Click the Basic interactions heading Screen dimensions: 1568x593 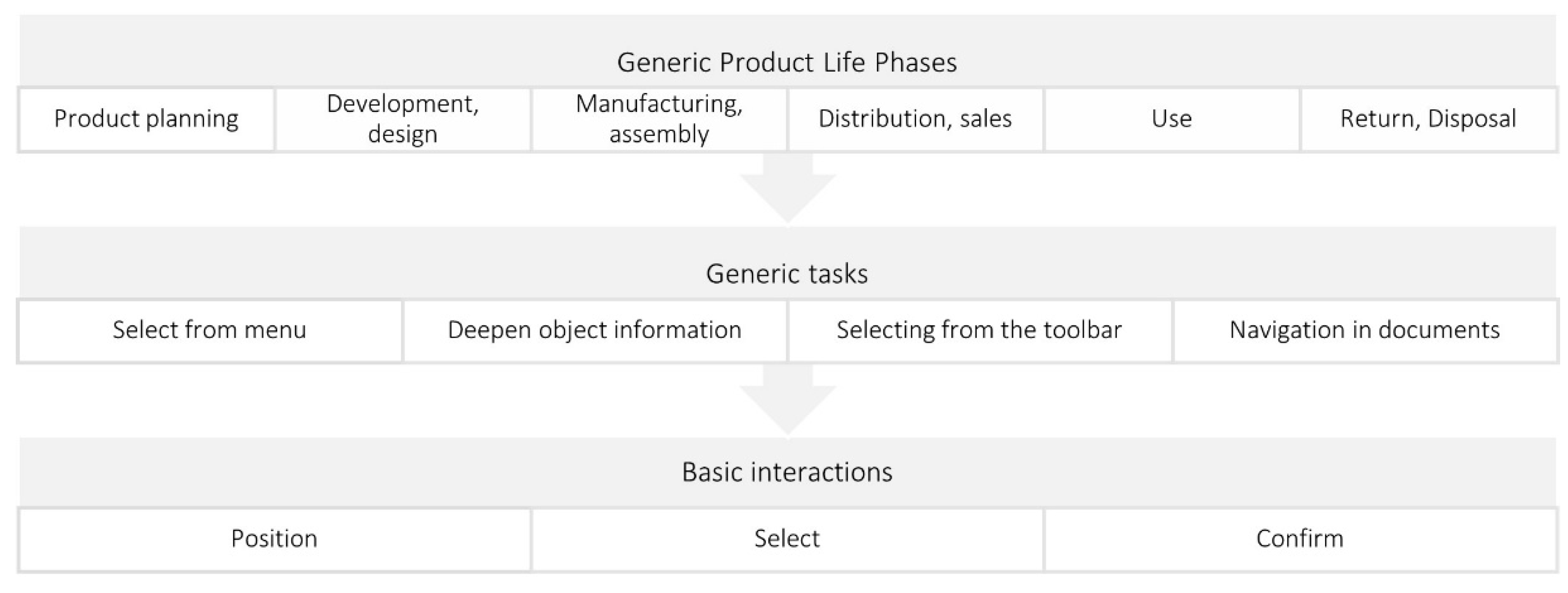(x=787, y=473)
